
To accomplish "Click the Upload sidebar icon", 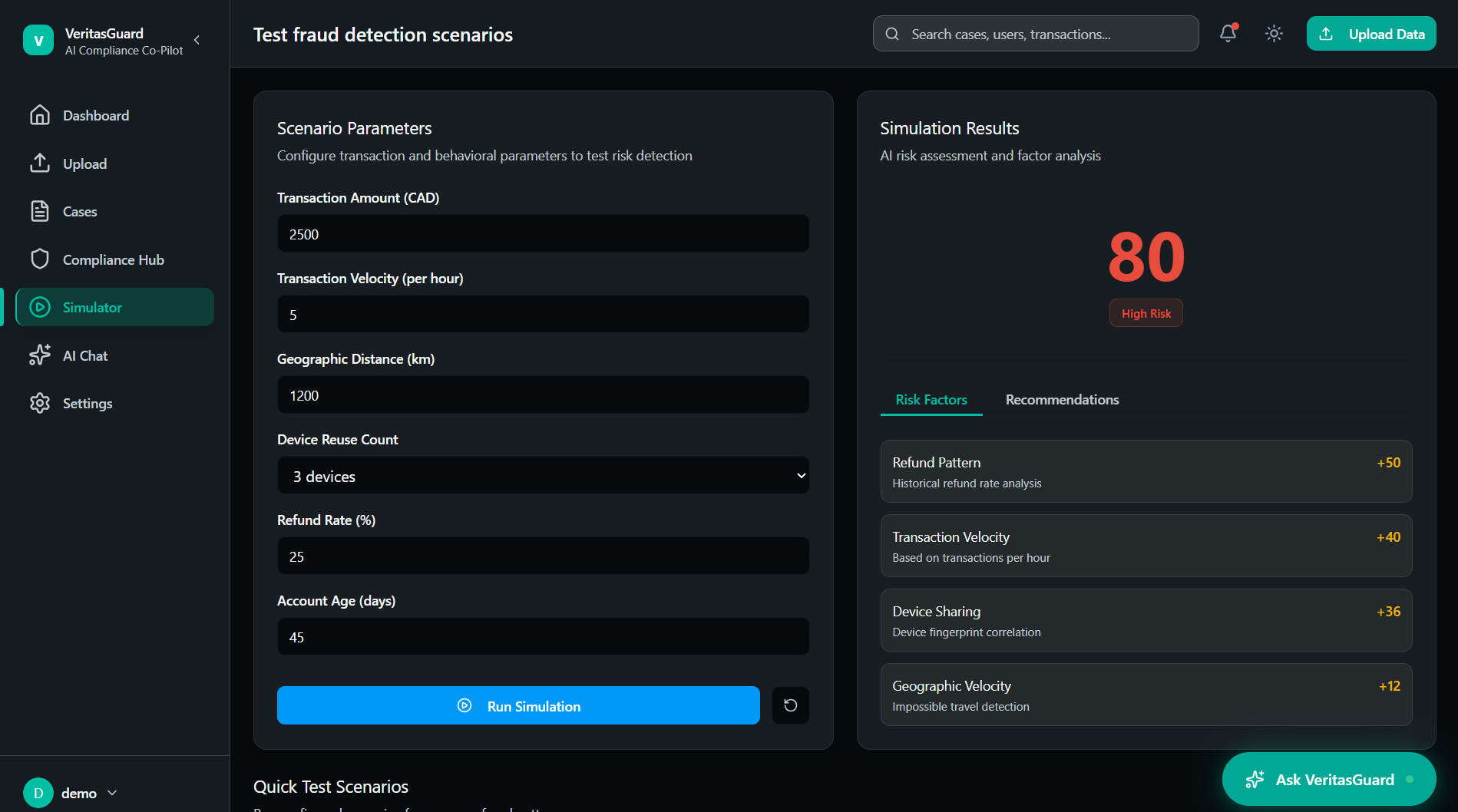I will [40, 163].
